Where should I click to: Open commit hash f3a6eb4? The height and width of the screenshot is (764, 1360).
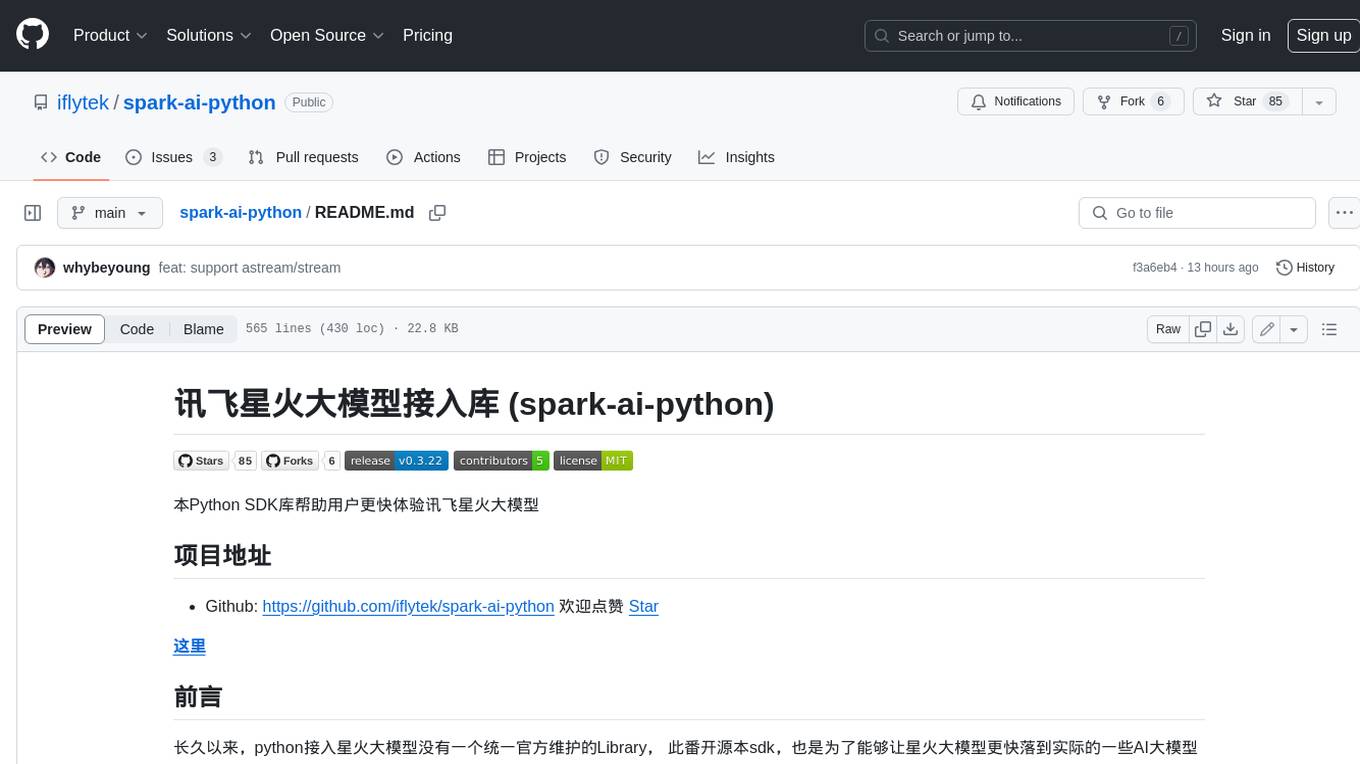coord(1154,268)
